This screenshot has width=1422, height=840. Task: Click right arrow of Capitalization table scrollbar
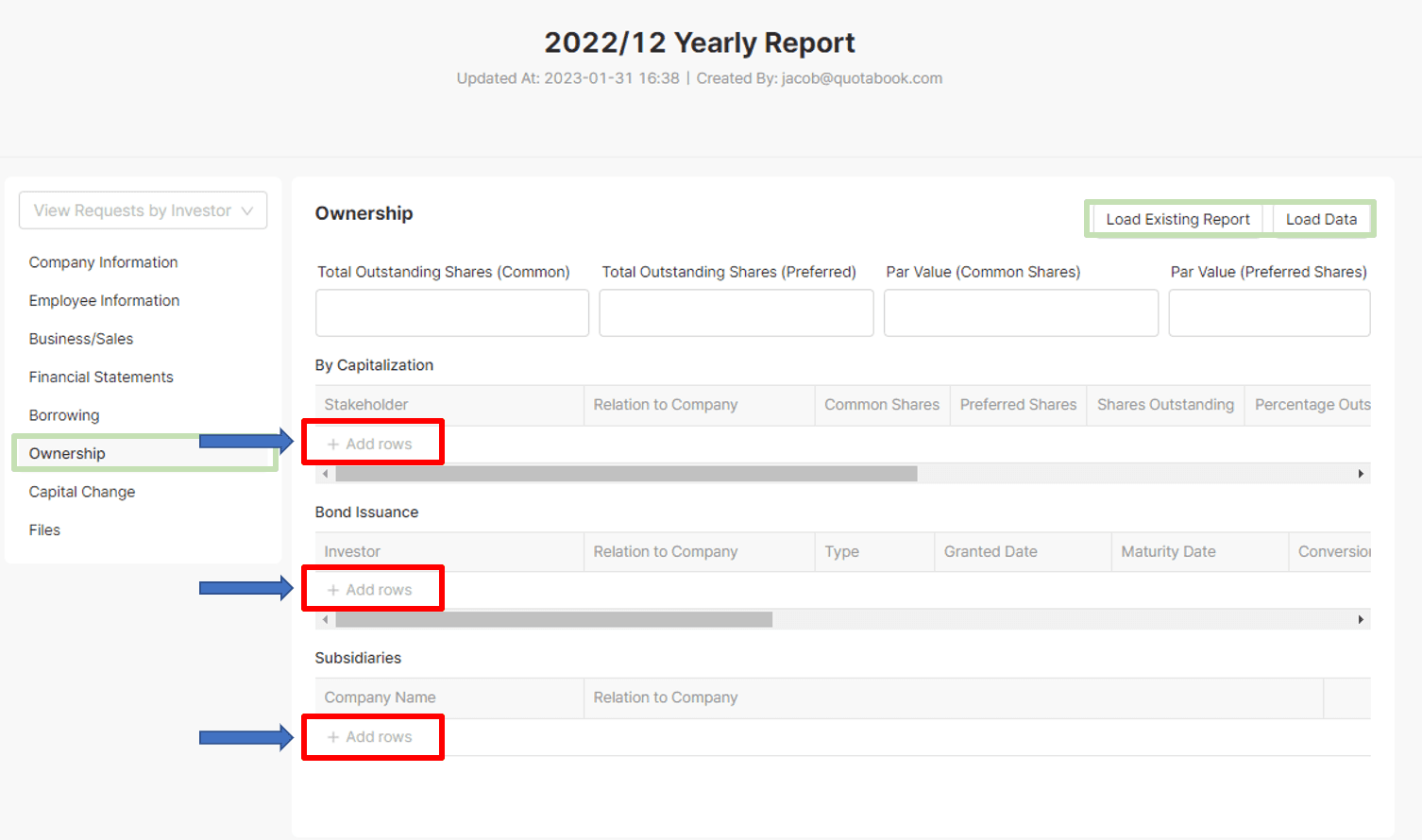point(1361,474)
